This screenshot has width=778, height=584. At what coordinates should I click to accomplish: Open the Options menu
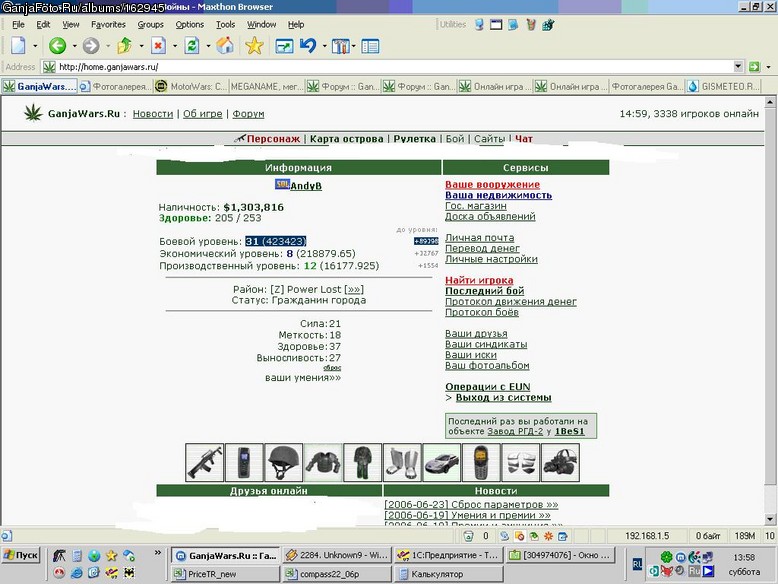(x=190, y=24)
